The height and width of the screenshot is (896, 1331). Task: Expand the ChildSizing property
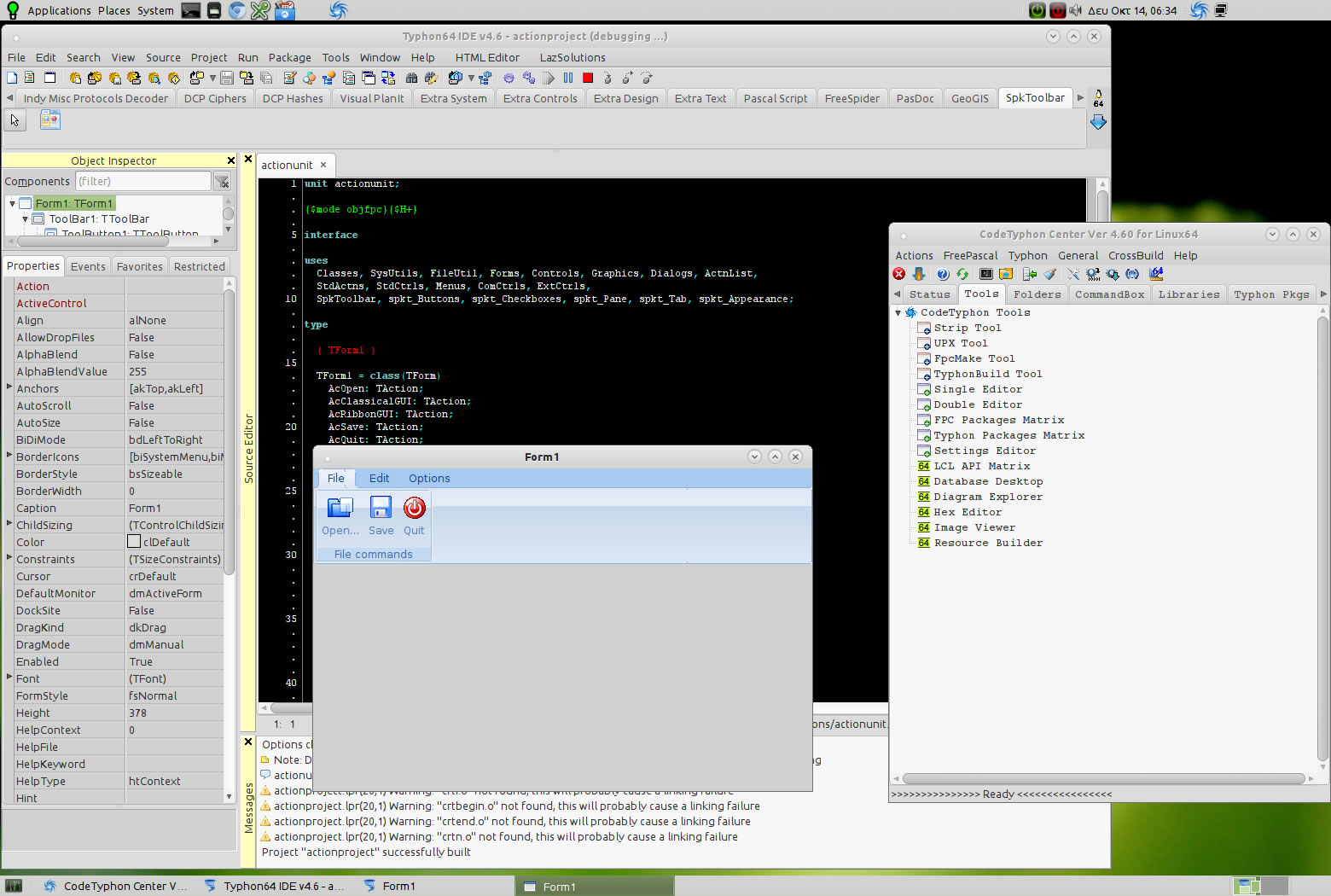pos(9,524)
